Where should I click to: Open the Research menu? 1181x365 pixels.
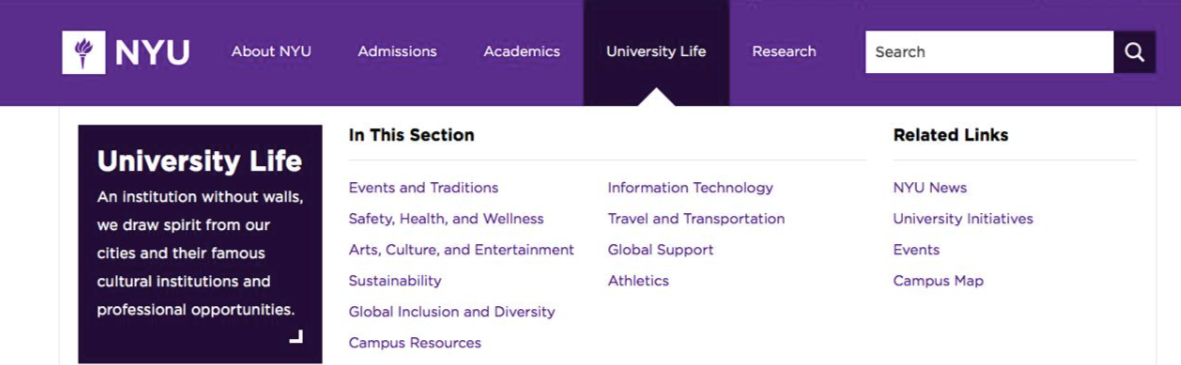pyautogui.click(x=784, y=52)
